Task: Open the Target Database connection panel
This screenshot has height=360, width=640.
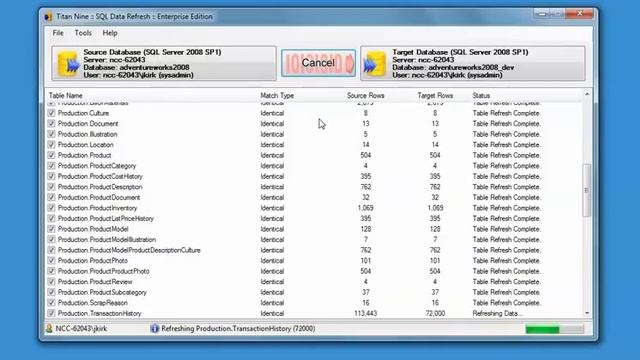Action: [x=473, y=63]
